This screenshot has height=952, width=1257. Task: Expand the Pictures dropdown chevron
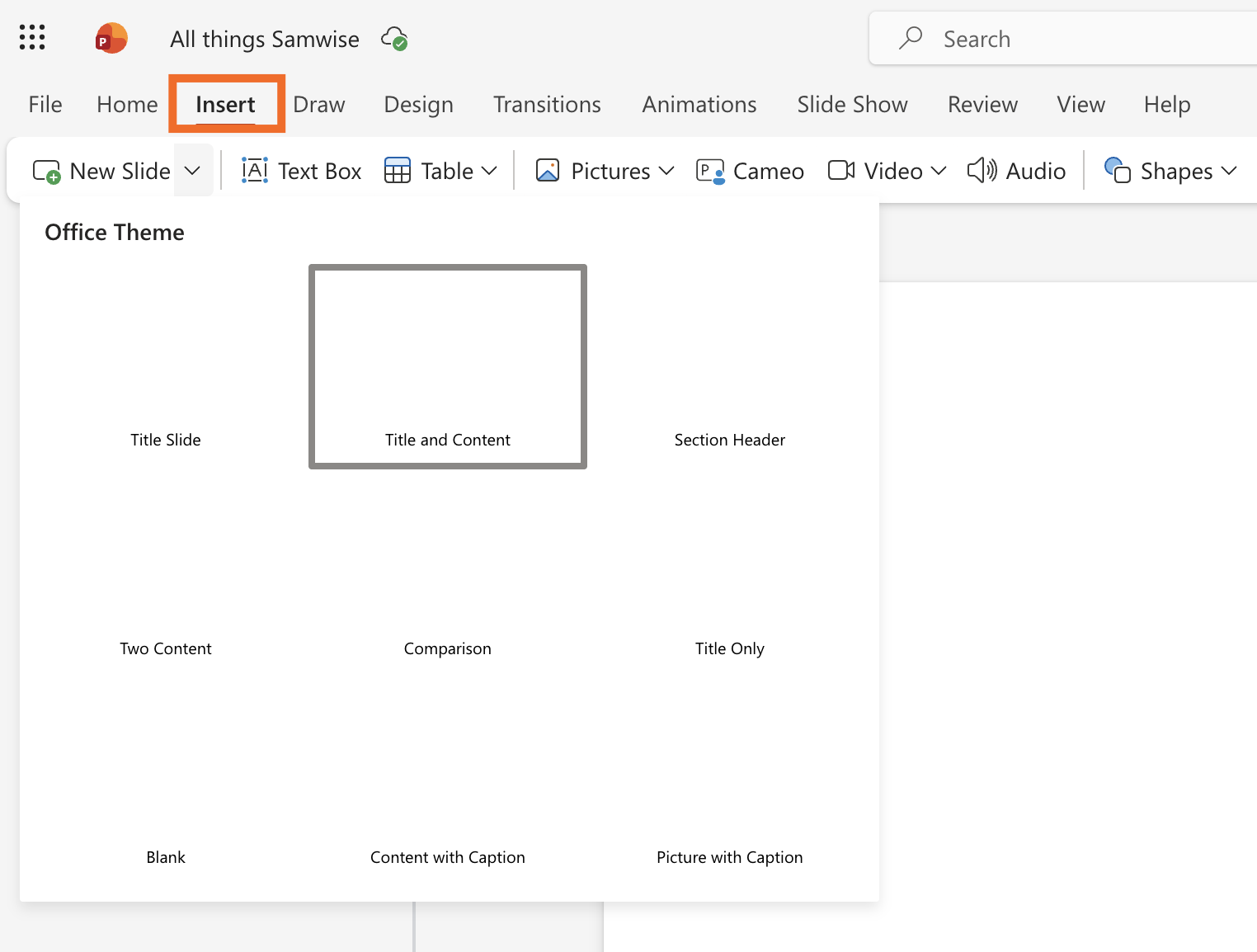coord(666,171)
